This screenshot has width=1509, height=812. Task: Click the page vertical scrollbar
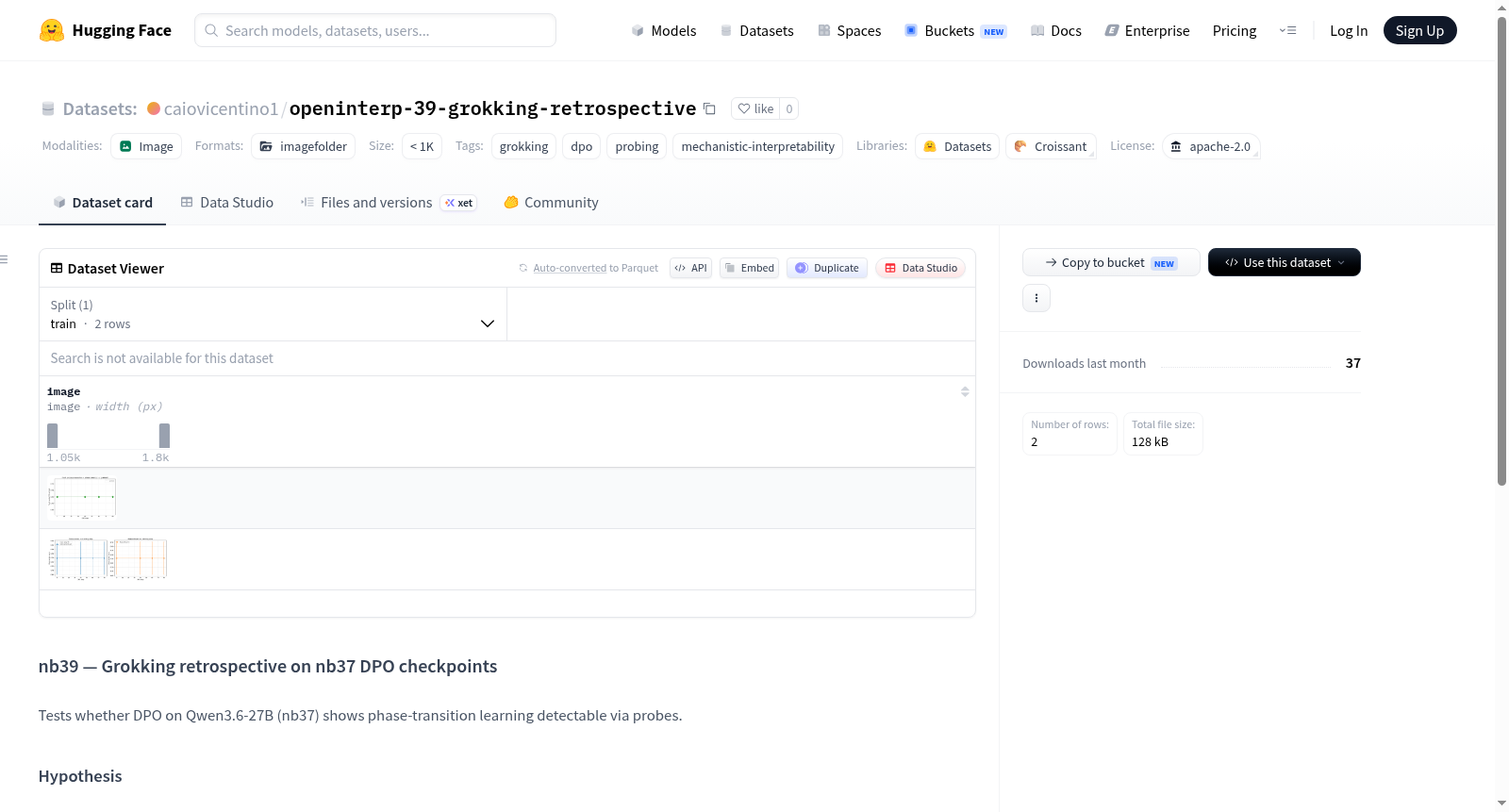point(1501,250)
